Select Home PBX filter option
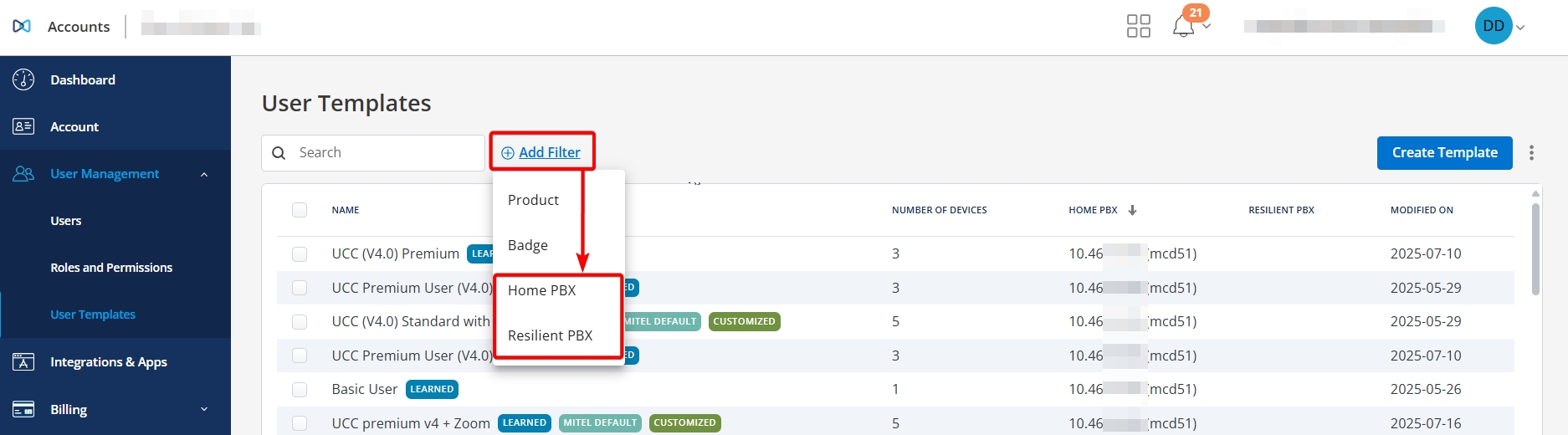This screenshot has width=1568, height=435. click(x=541, y=290)
